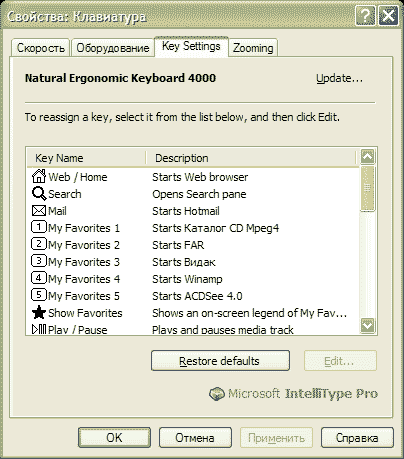The width and height of the screenshot is (404, 459).
Task: Click the key list scrollbar thumb
Action: click(x=368, y=188)
